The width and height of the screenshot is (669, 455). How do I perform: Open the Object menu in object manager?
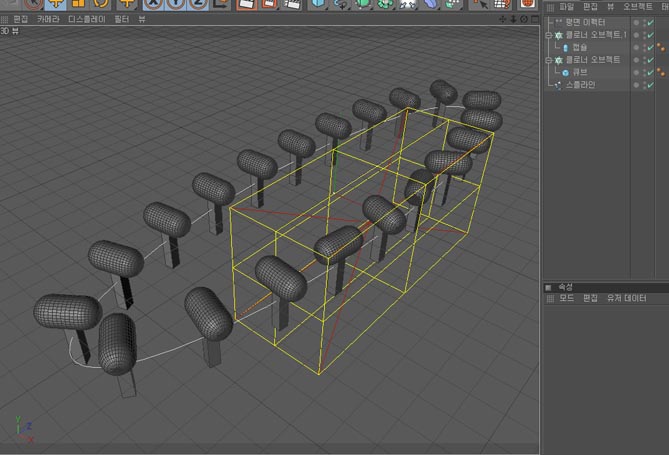[x=637, y=7]
